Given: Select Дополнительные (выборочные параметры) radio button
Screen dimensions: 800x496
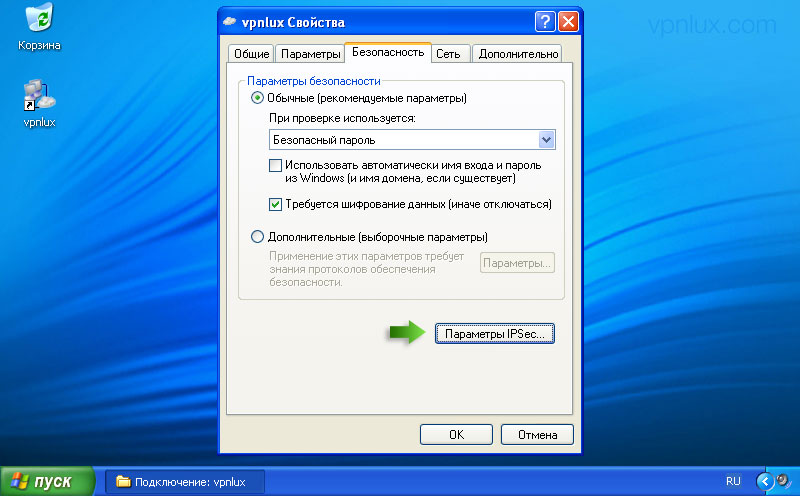Looking at the screenshot, I should [257, 237].
